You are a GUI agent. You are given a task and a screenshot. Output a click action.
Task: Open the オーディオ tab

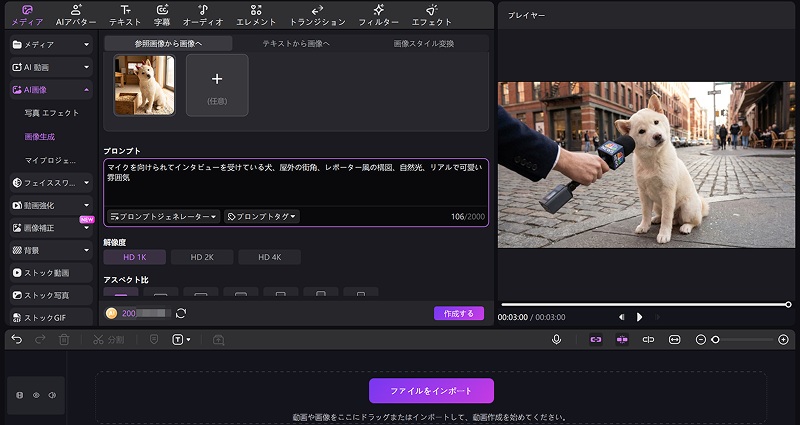(x=203, y=15)
